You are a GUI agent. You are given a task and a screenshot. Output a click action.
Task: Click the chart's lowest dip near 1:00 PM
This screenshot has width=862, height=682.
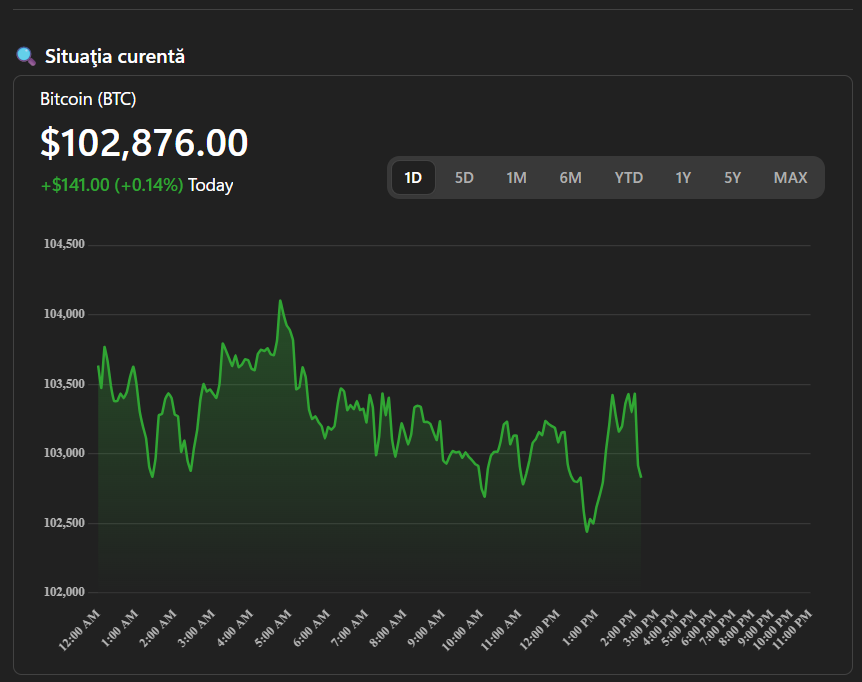[587, 531]
